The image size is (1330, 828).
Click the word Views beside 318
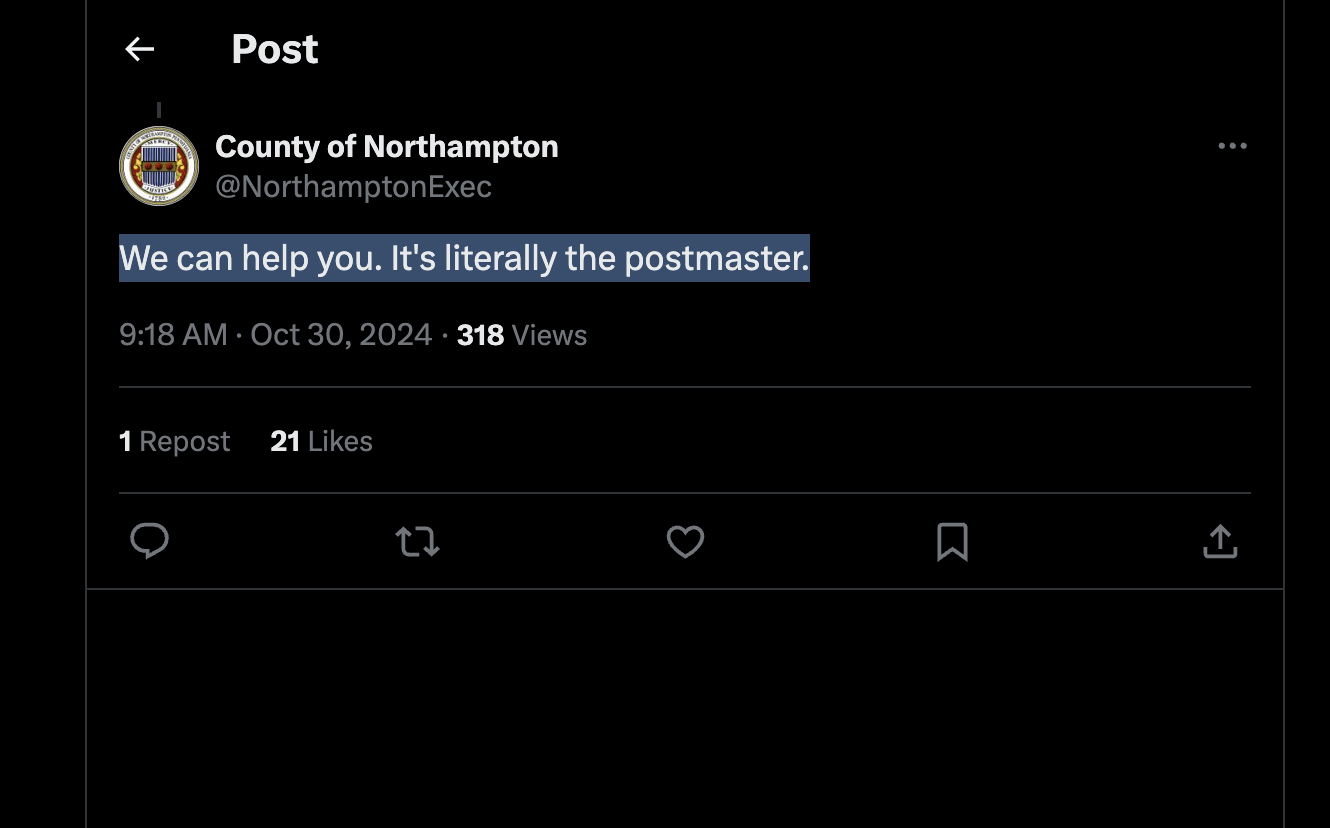[x=549, y=335]
